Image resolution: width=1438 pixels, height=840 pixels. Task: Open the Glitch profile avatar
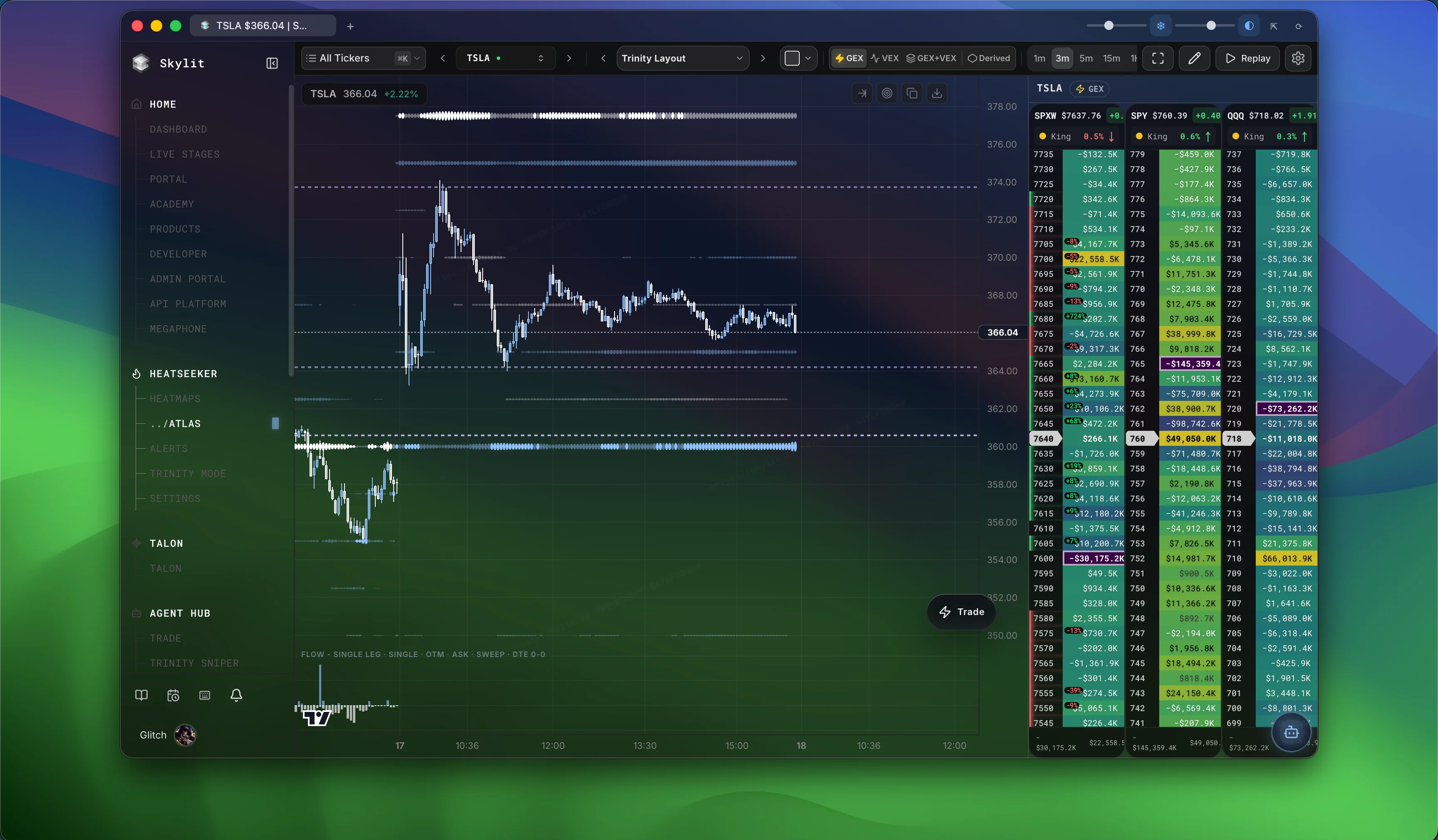[185, 734]
